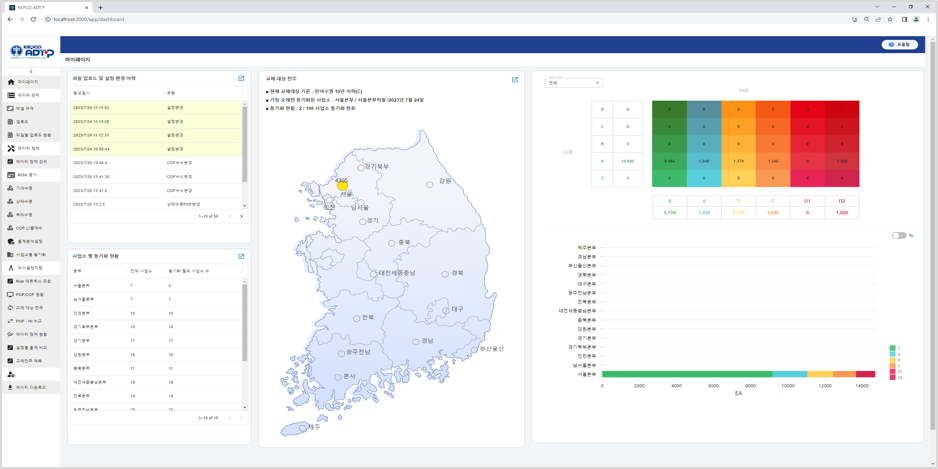The height and width of the screenshot is (469, 938).
Task: Toggle S series in chart legend
Action: pos(895,349)
